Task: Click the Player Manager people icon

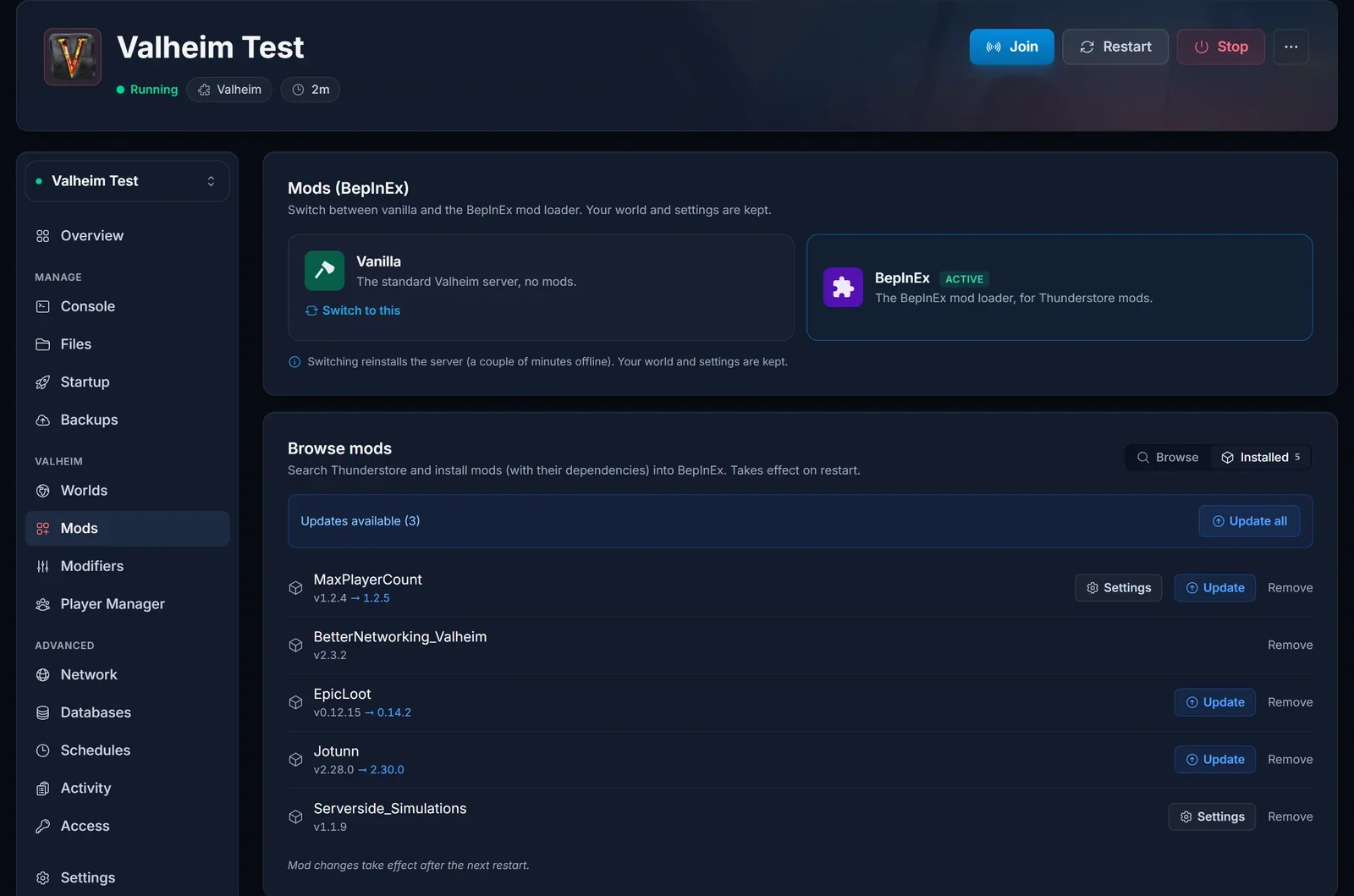Action: [43, 604]
